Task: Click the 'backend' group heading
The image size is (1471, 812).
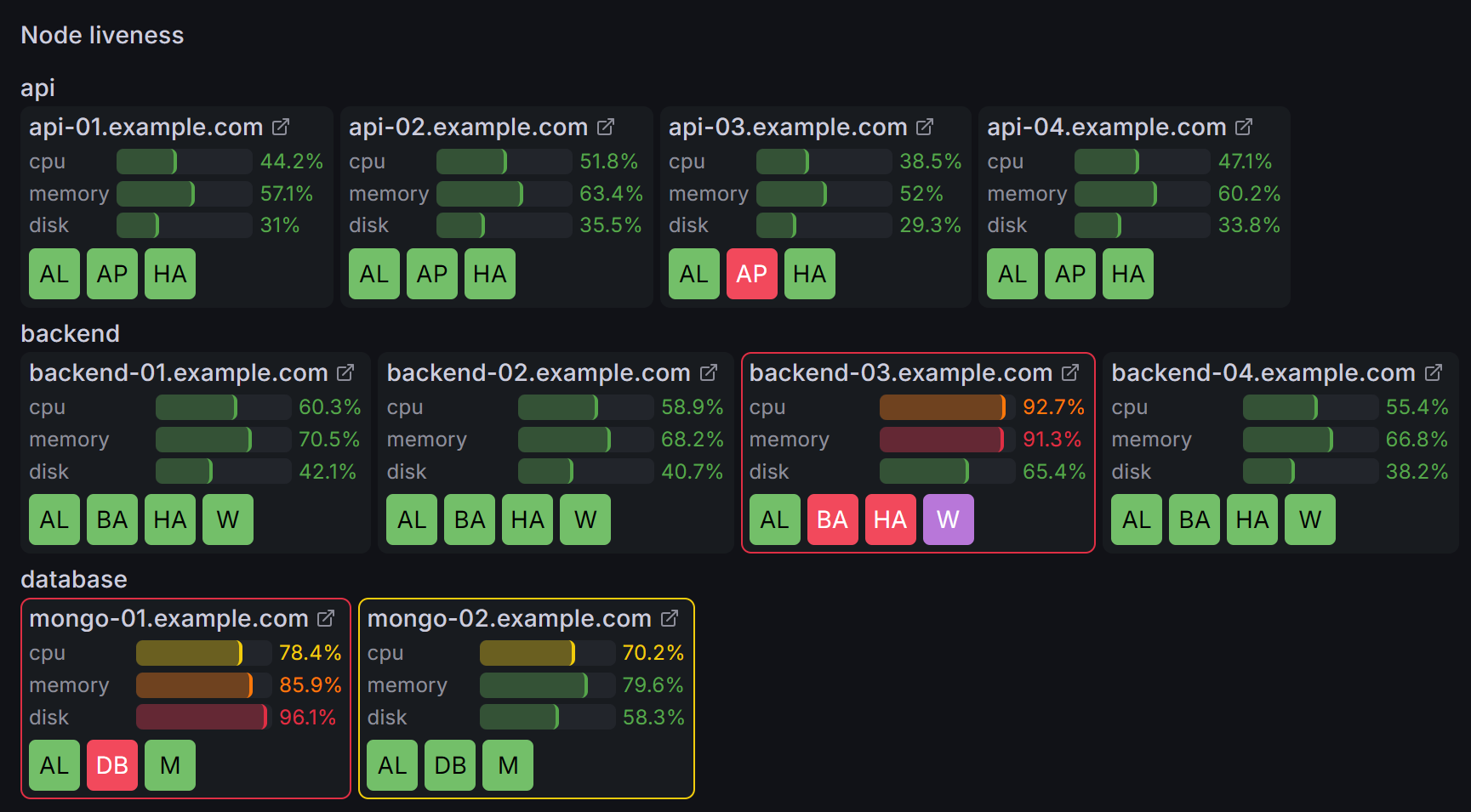Action: (x=70, y=333)
